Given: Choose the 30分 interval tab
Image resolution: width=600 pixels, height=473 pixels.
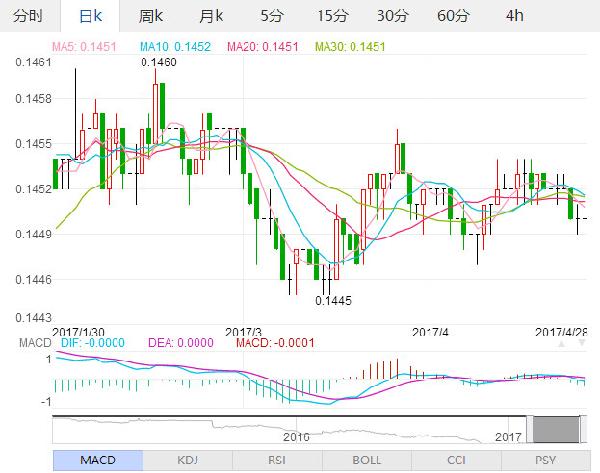Looking at the screenshot, I should click(x=393, y=16).
